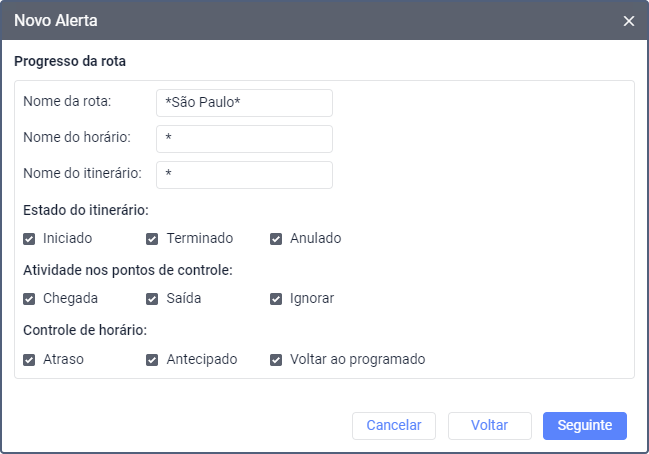649x454 pixels.
Task: Disable the Atraso checkbox
Action: [x=29, y=360]
